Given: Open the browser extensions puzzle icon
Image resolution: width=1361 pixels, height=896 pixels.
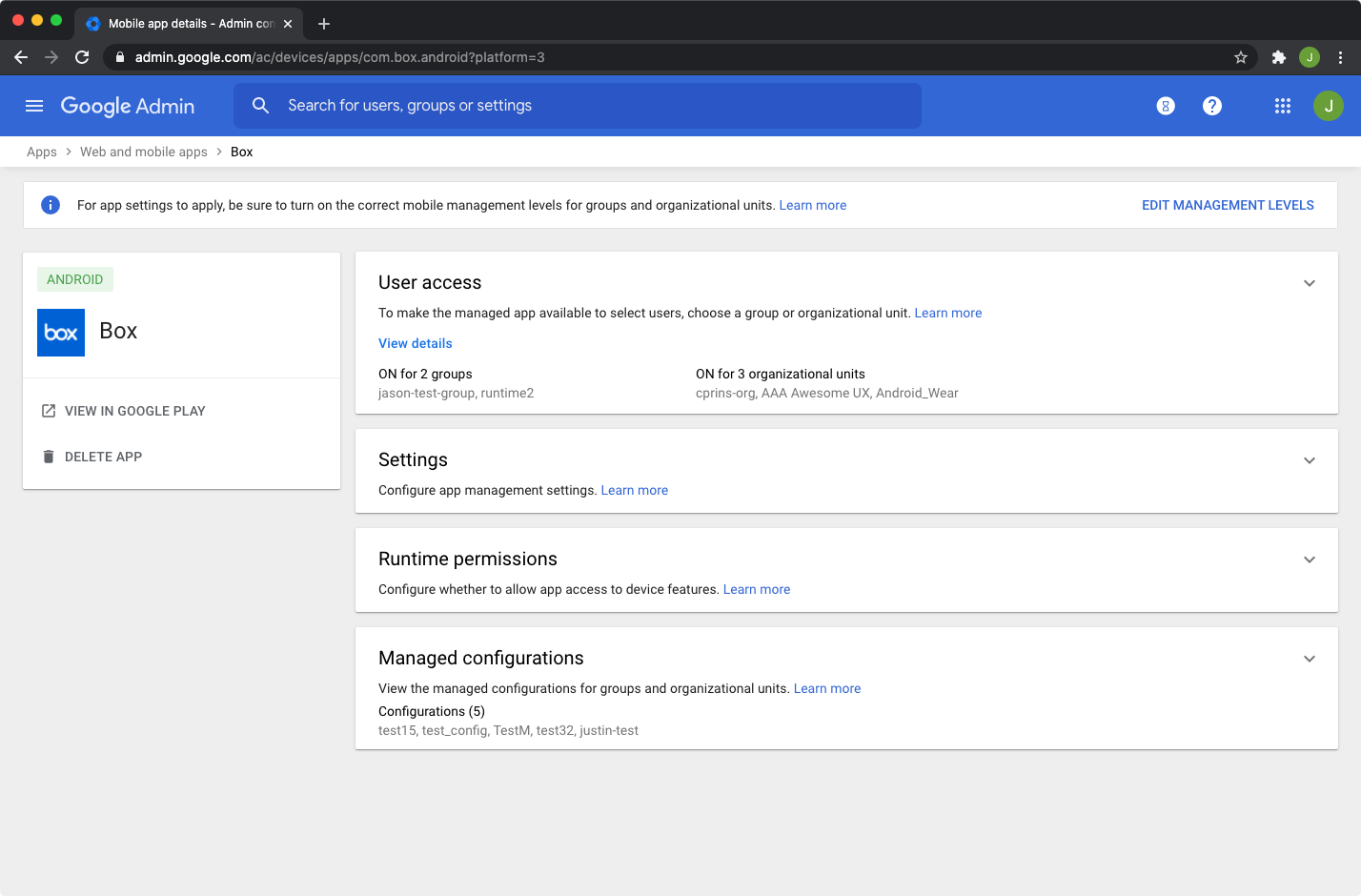Looking at the screenshot, I should click(x=1279, y=57).
